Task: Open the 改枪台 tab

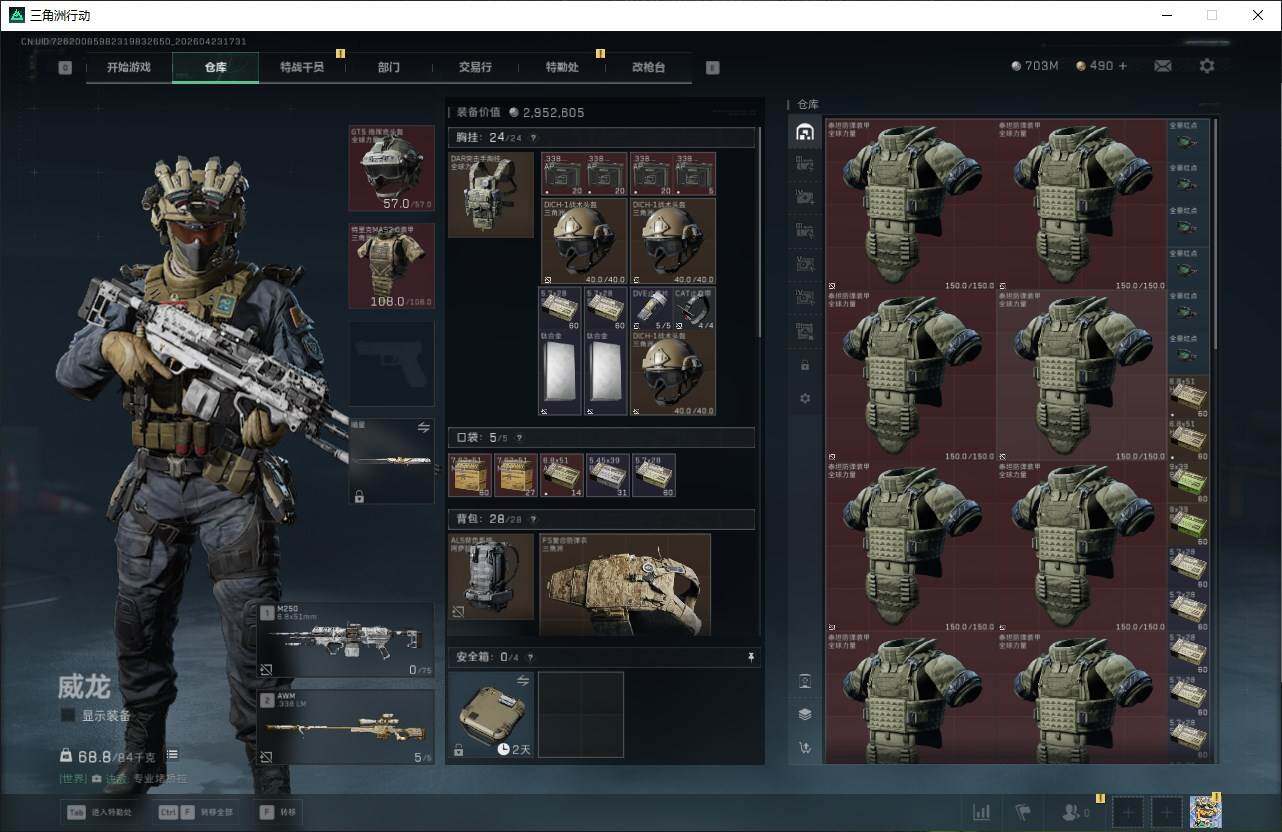Action: tap(648, 67)
